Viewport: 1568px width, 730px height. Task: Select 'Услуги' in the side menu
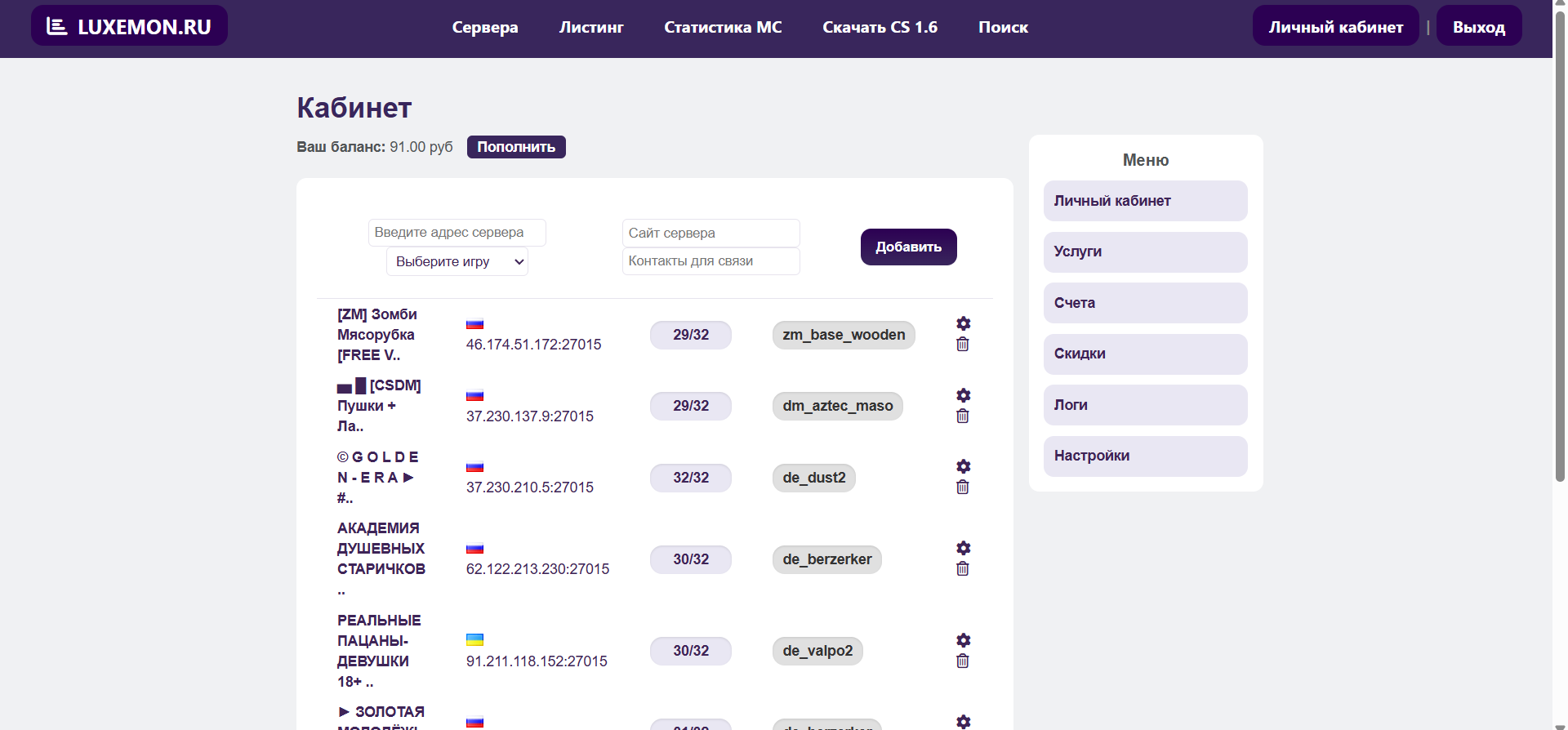(x=1144, y=252)
